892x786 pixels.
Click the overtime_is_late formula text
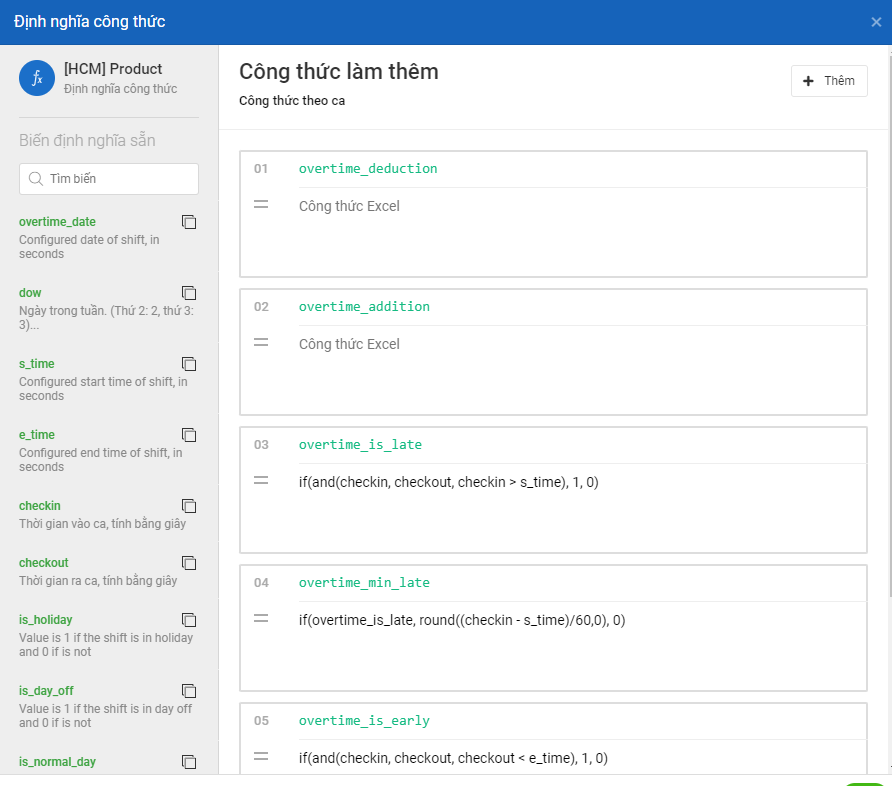(x=448, y=482)
